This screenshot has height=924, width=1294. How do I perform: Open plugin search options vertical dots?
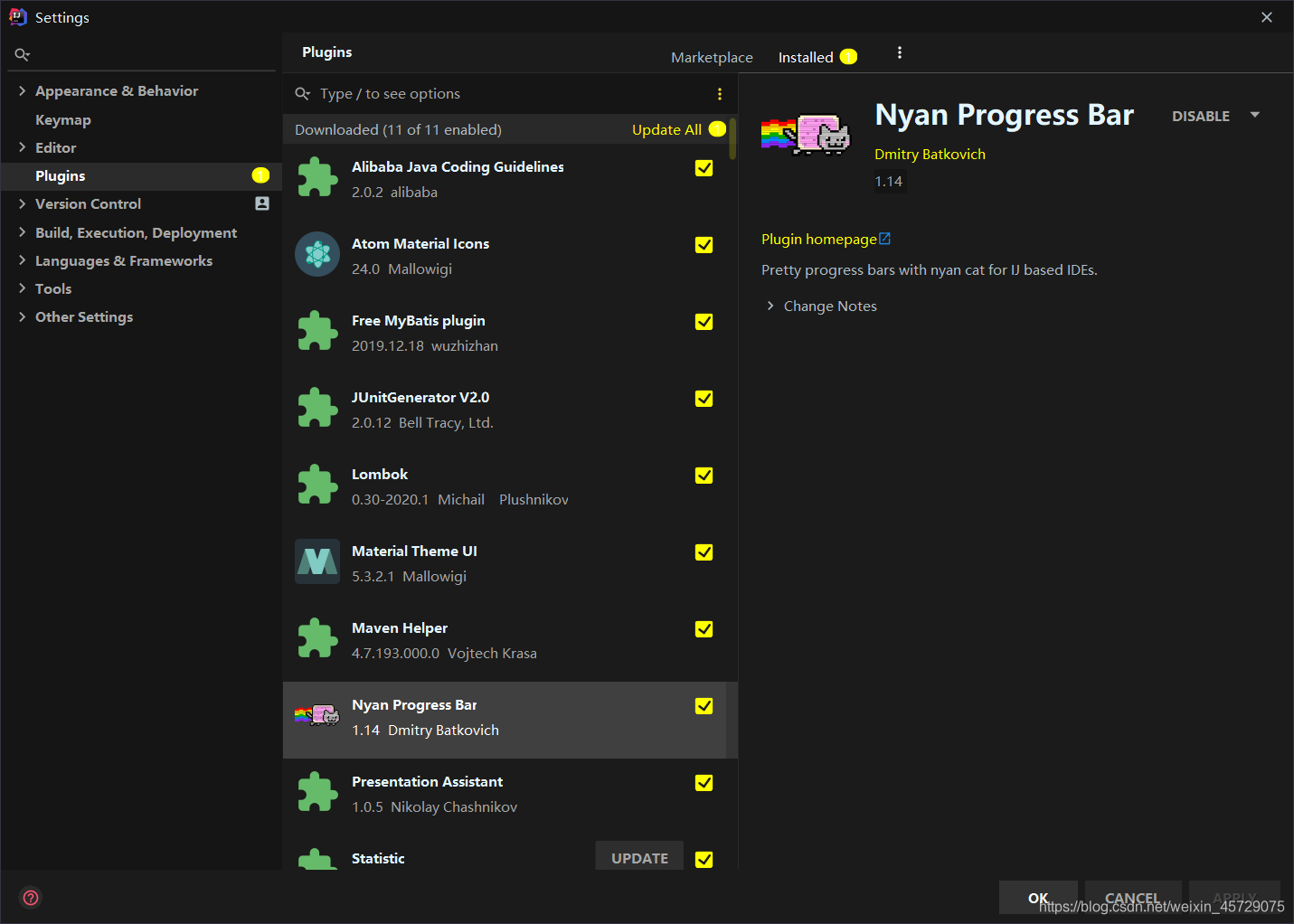tap(719, 94)
